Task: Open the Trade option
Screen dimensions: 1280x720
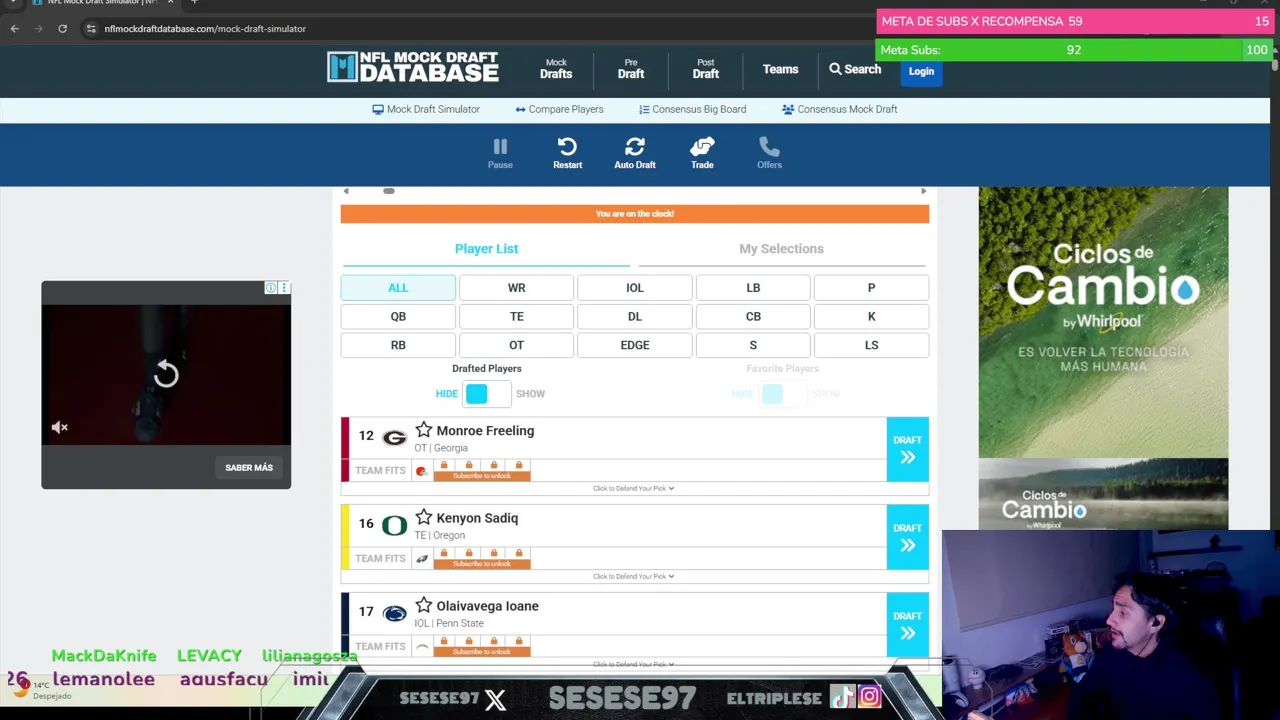Action: click(x=702, y=153)
